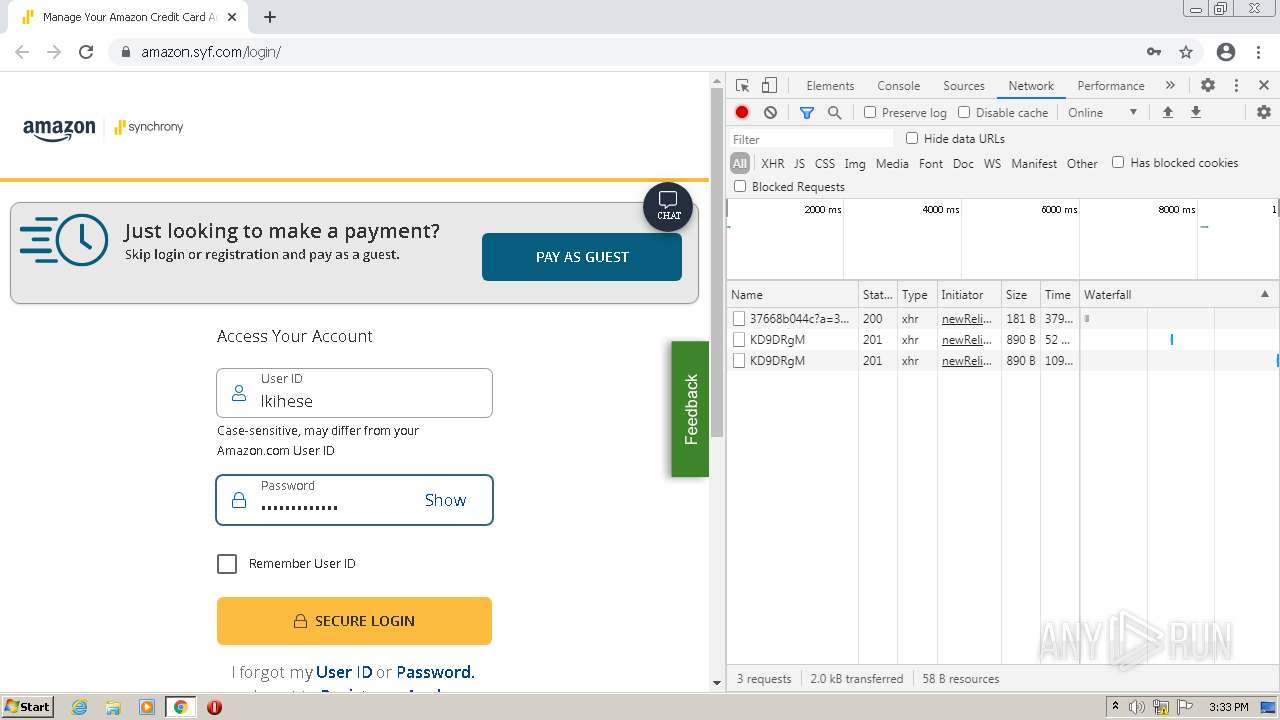
Task: Select checkbox for 37668b044c request row
Action: (739, 319)
